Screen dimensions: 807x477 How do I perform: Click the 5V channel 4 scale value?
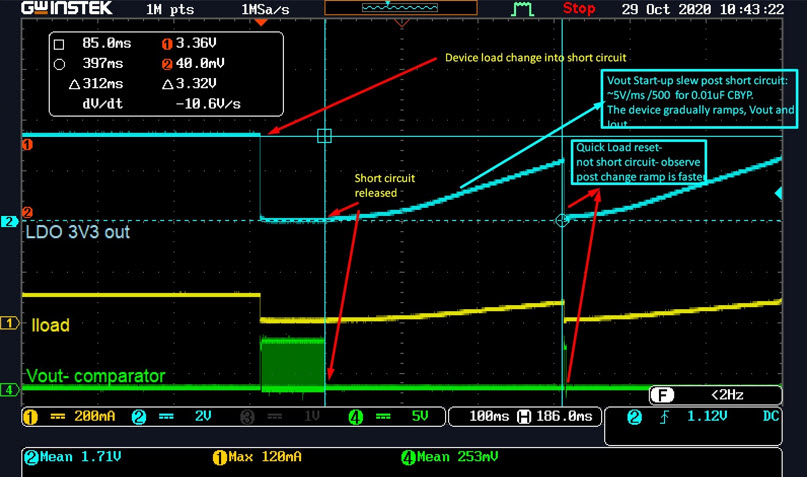click(x=420, y=416)
